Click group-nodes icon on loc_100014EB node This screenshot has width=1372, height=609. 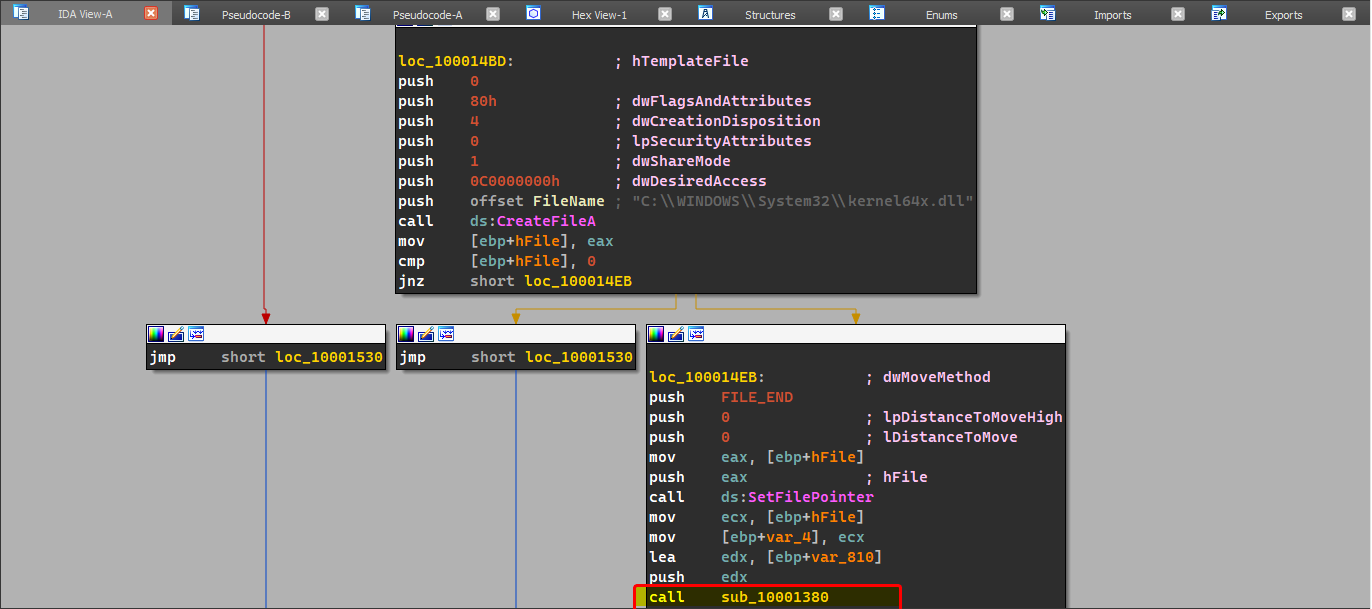coord(696,334)
